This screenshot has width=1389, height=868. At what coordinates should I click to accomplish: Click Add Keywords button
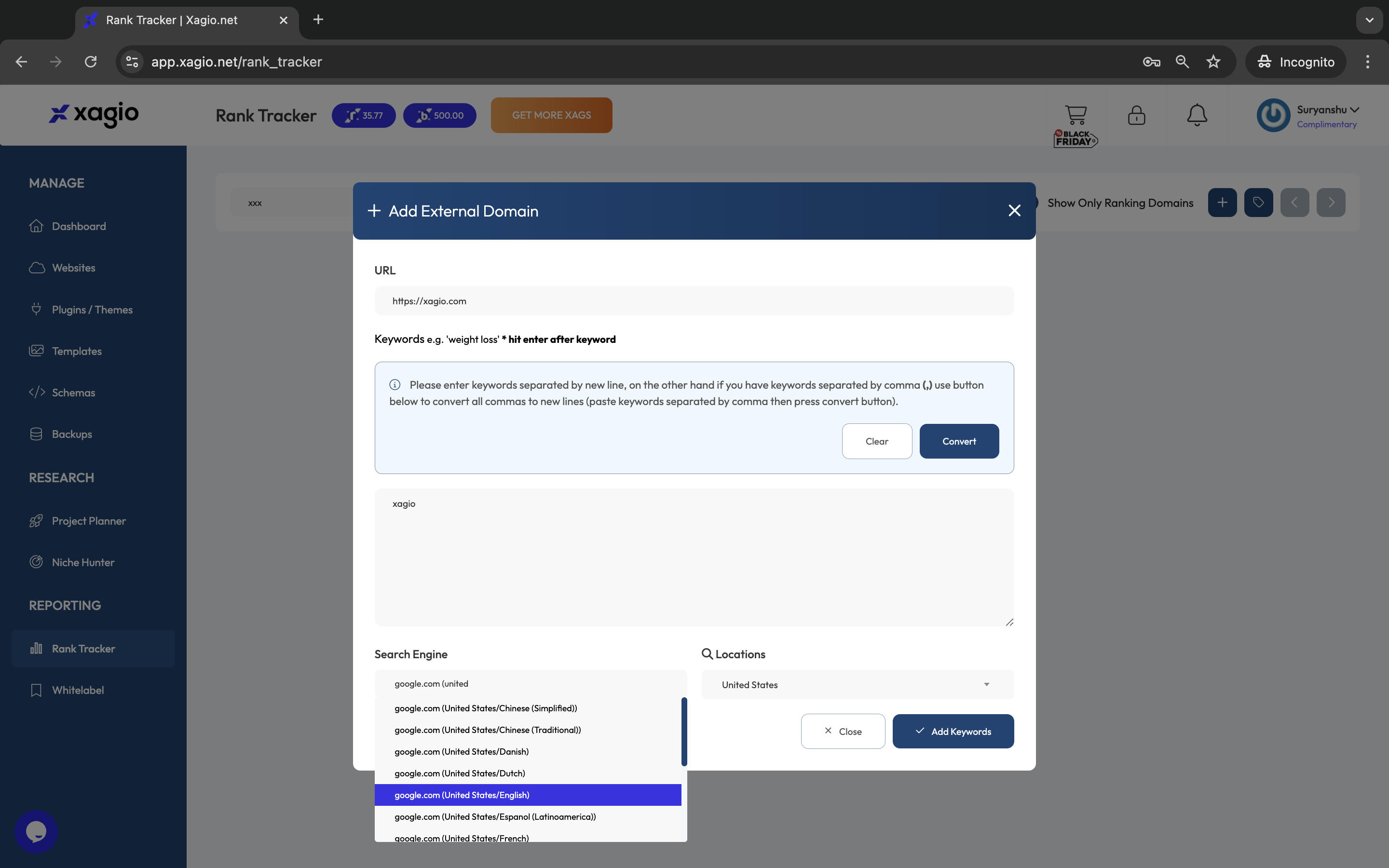tap(953, 732)
